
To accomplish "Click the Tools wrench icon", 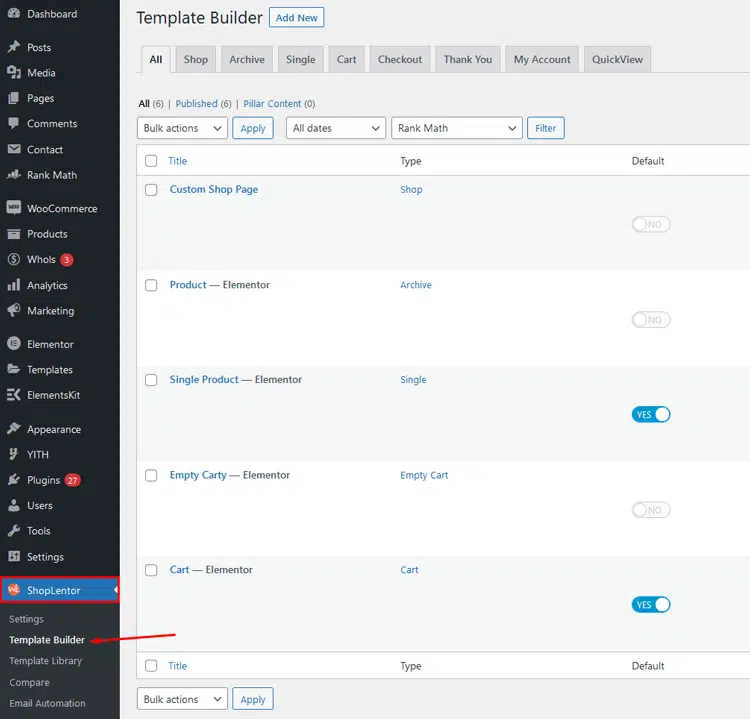I will (x=14, y=531).
